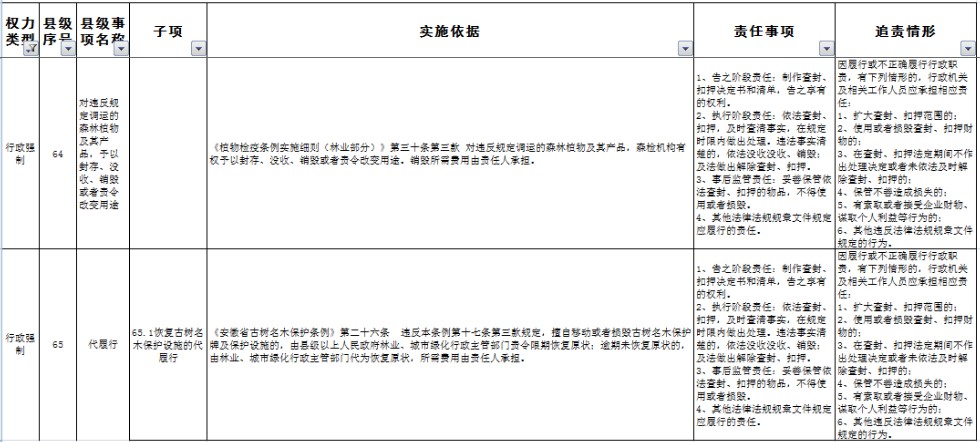This screenshot has width=980, height=442.
Task: Select 《安徽省古树名木保护条例》 basis cell
Action: coord(450,344)
